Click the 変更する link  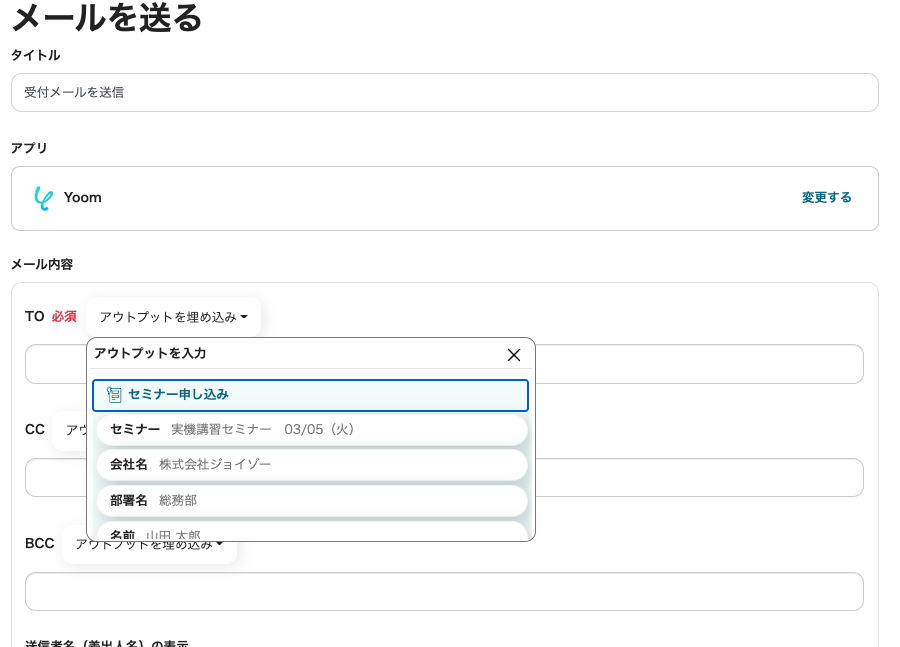click(x=827, y=197)
